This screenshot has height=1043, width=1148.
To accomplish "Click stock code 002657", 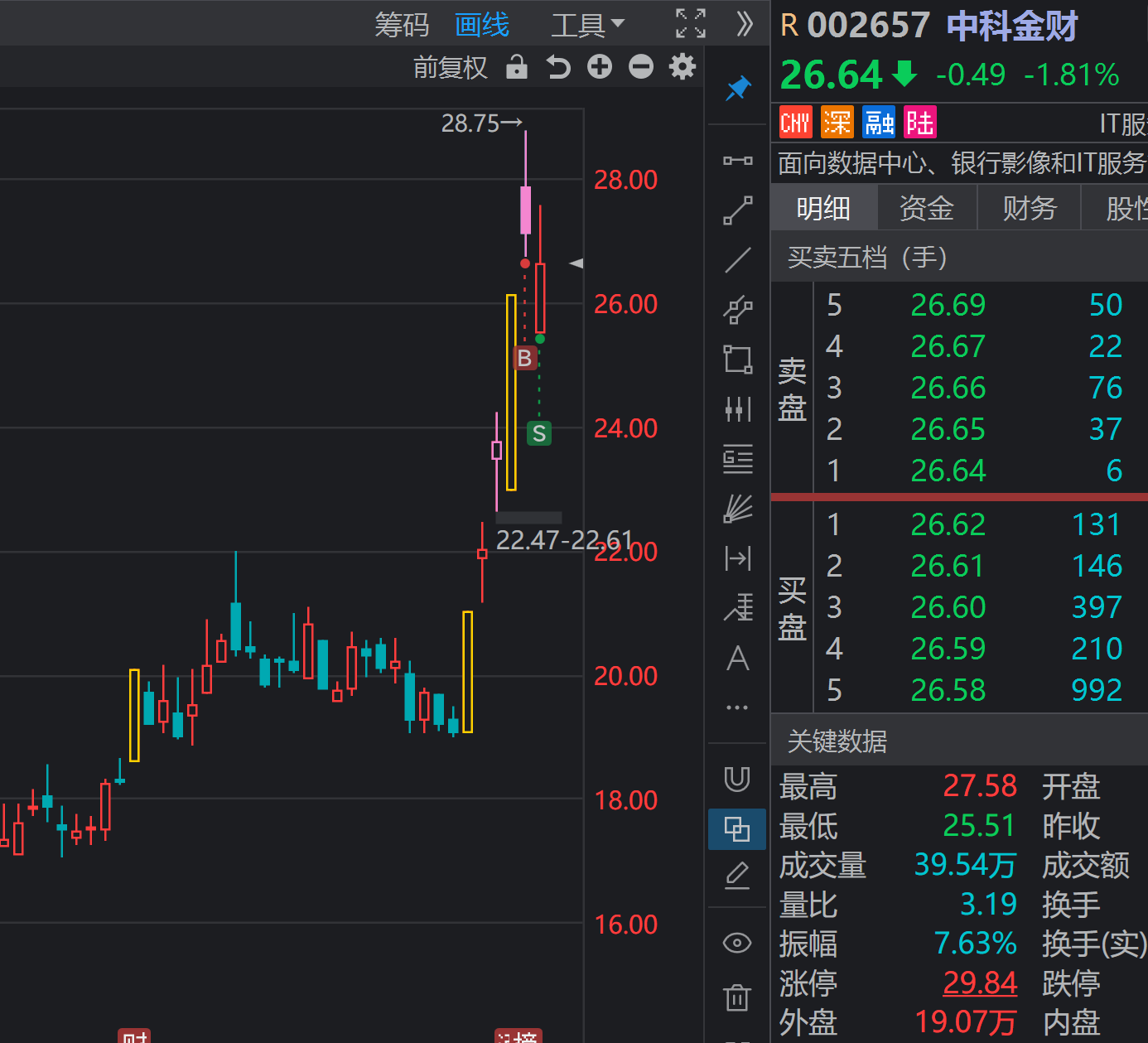I will [869, 26].
